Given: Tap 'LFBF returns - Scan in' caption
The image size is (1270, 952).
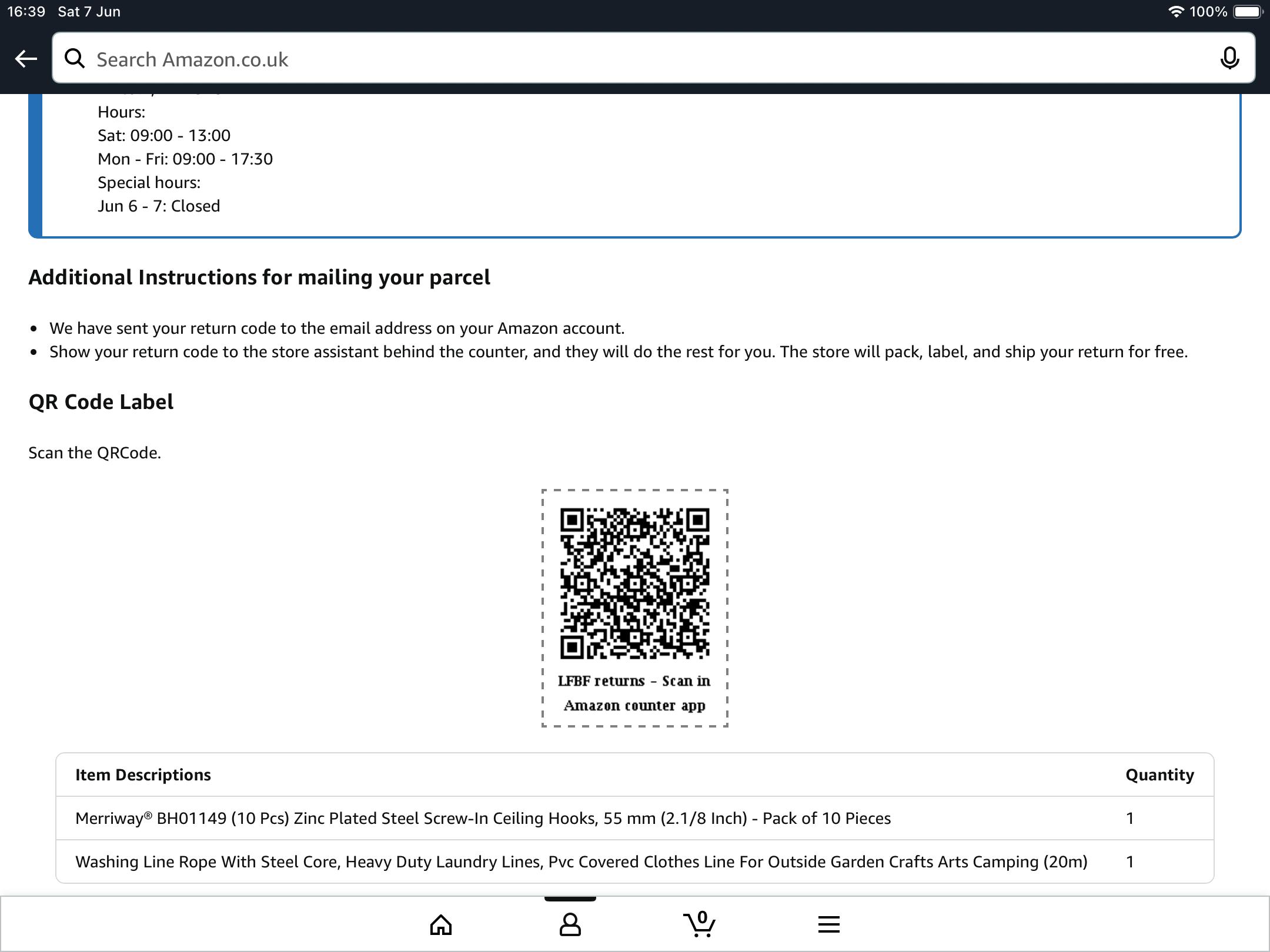Looking at the screenshot, I should 634,681.
